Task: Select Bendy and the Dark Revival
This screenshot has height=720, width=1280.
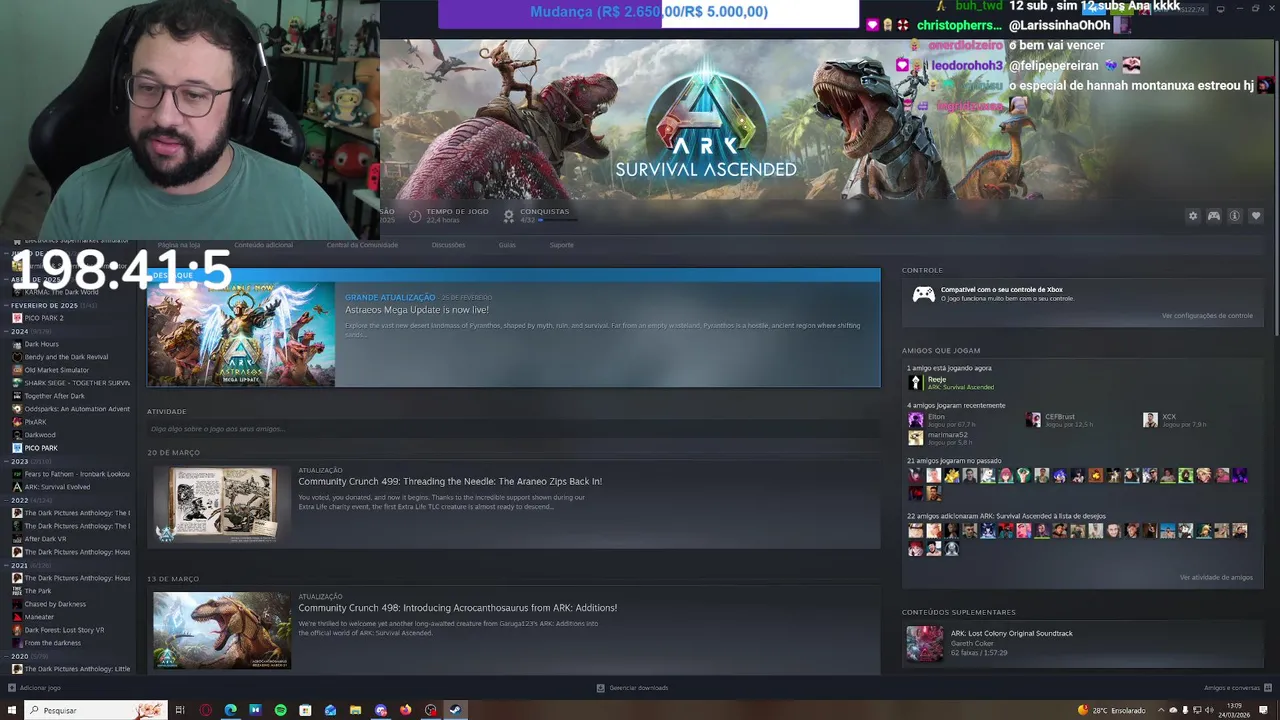Action: pos(66,357)
